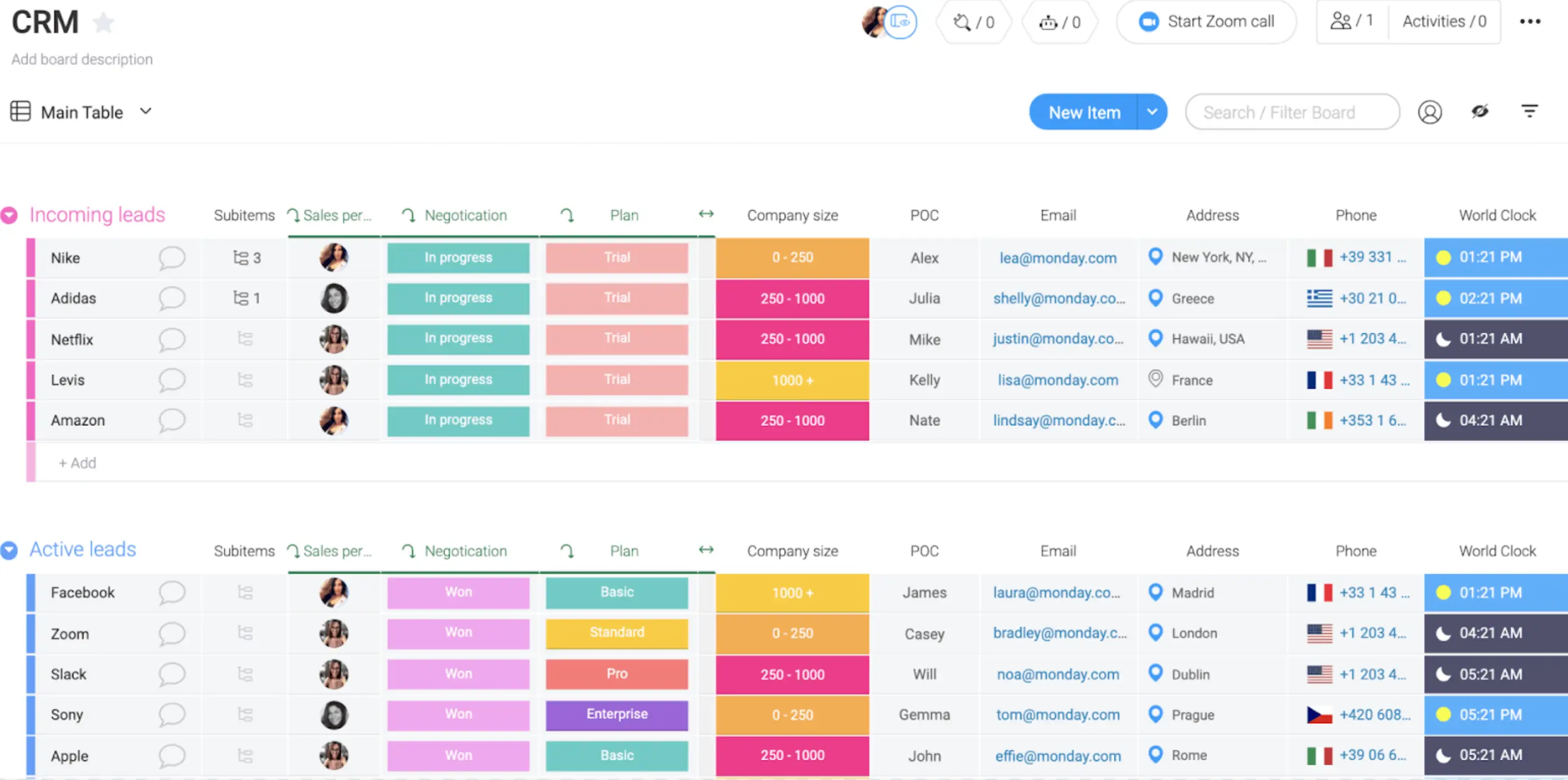The width and height of the screenshot is (1568, 780).
Task: Toggle the CRM favorite star
Action: click(104, 22)
